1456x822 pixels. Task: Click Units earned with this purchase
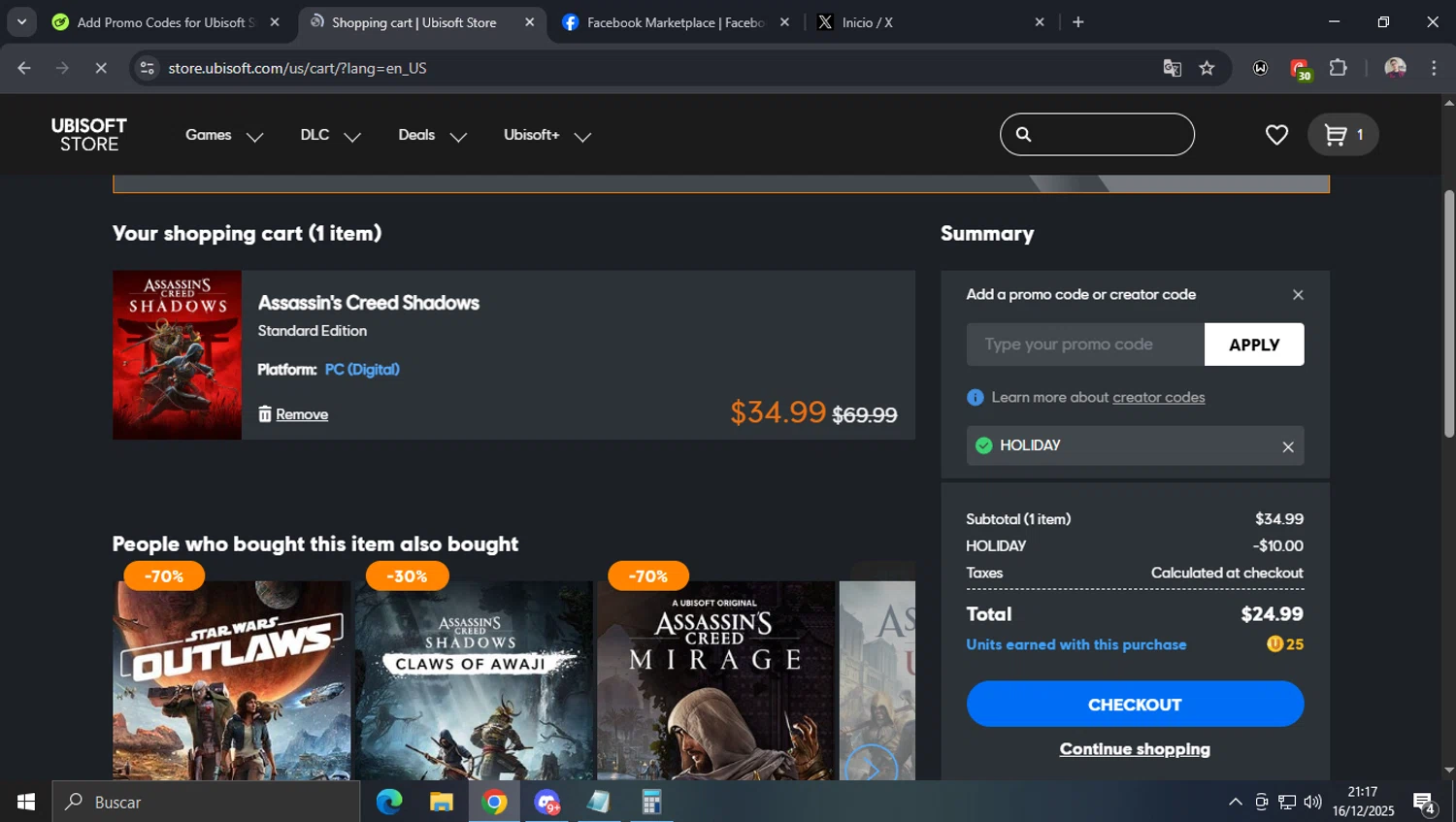pyautogui.click(x=1075, y=644)
